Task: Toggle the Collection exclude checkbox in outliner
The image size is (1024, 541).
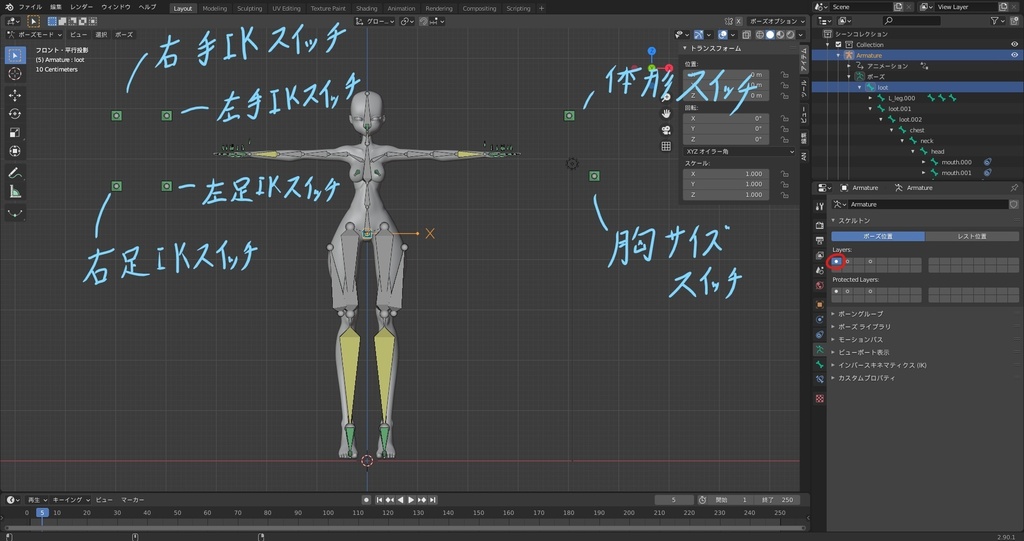Action: (x=839, y=44)
